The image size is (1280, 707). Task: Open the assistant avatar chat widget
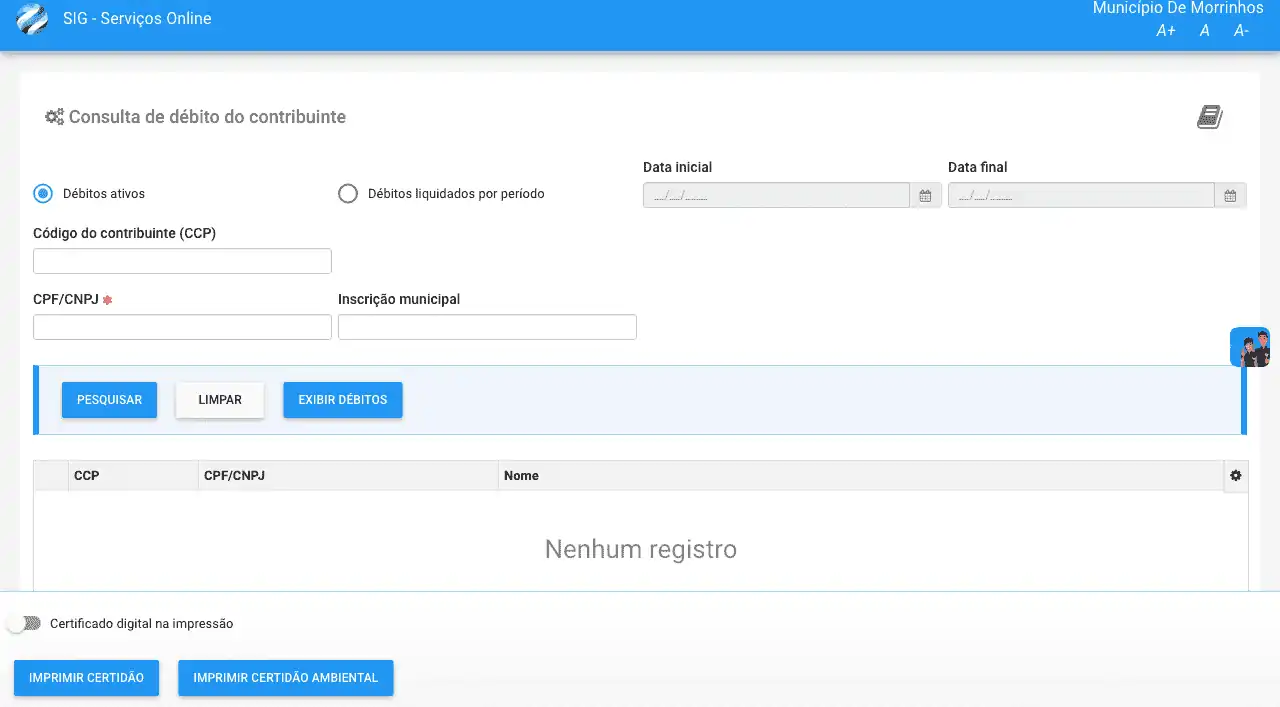click(x=1250, y=347)
